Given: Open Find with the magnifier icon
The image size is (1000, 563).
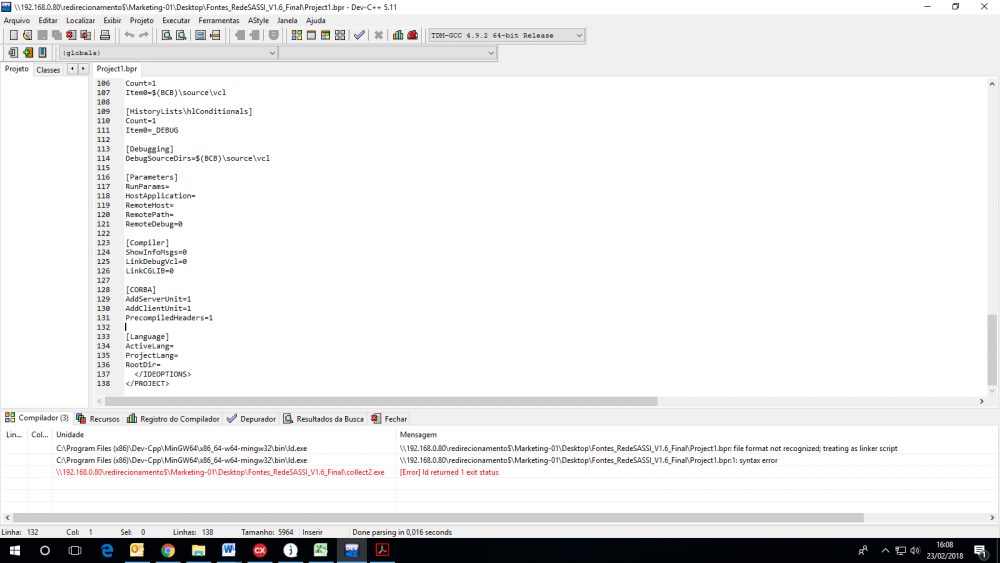Looking at the screenshot, I should tap(166, 35).
